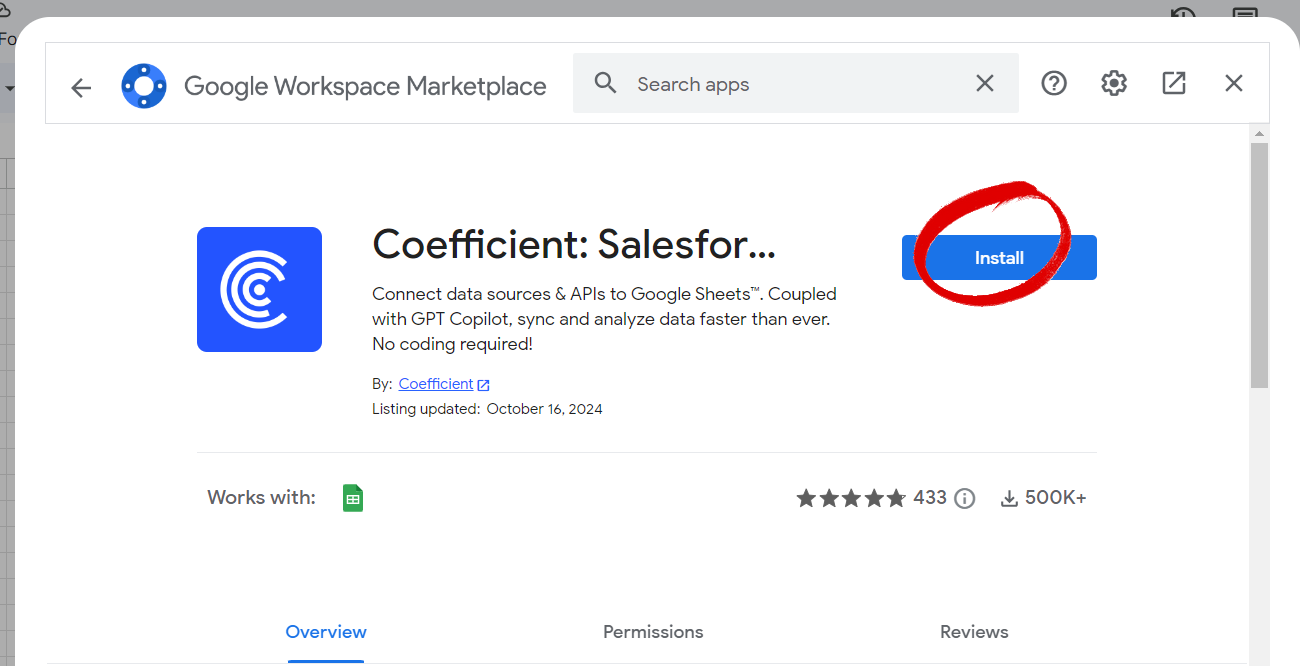Open the Coefficient developer link
Viewport: 1300px width, 666px height.
(x=436, y=384)
